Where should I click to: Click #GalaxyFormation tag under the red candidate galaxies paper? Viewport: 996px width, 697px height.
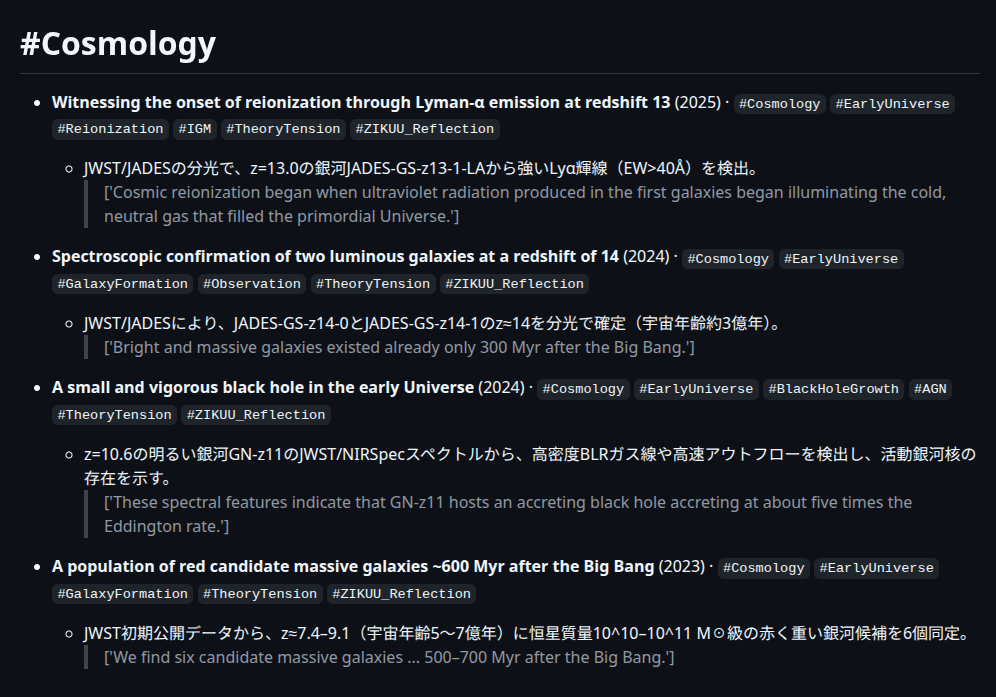(123, 594)
